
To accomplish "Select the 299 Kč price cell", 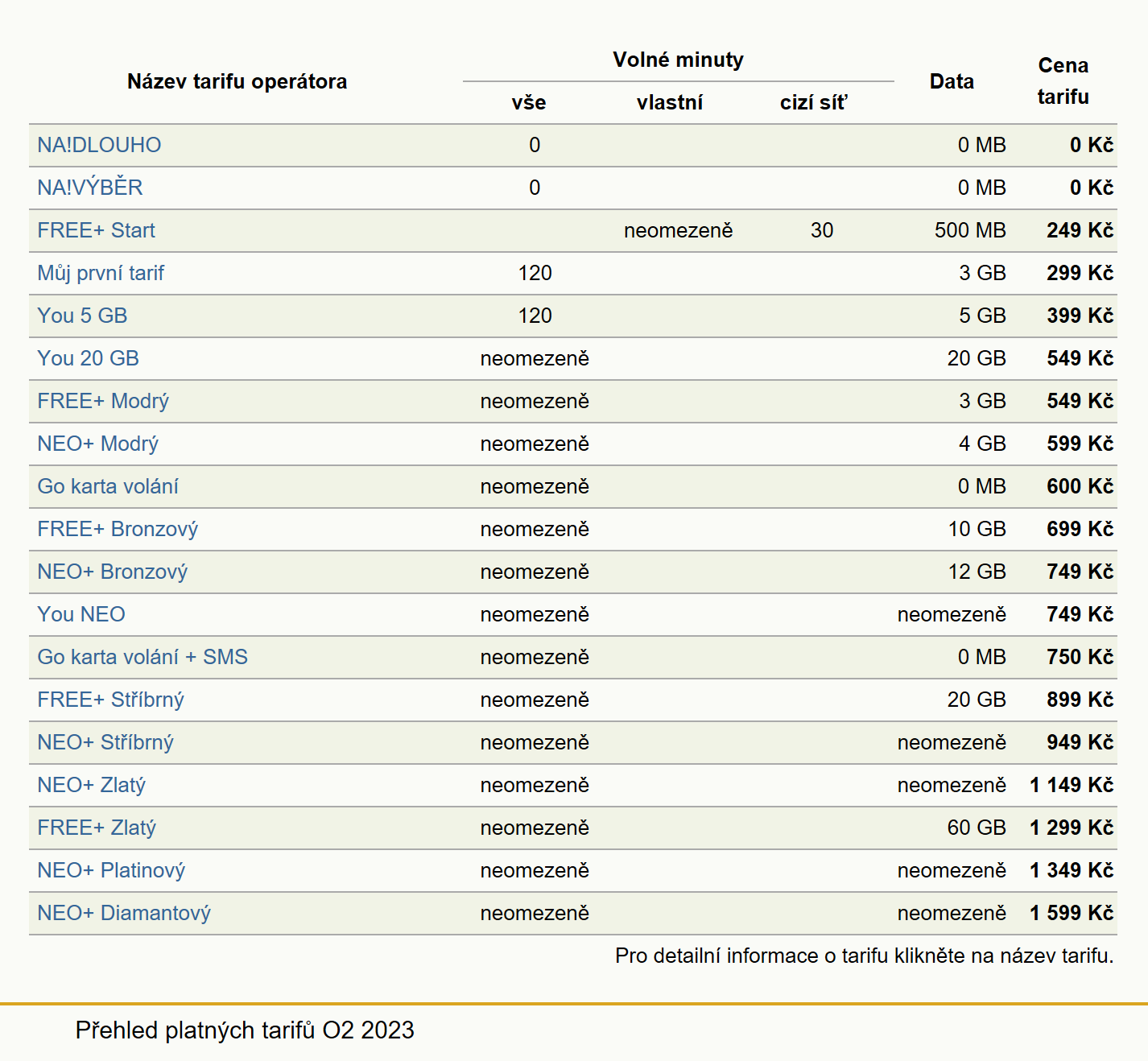I will click(x=1080, y=273).
